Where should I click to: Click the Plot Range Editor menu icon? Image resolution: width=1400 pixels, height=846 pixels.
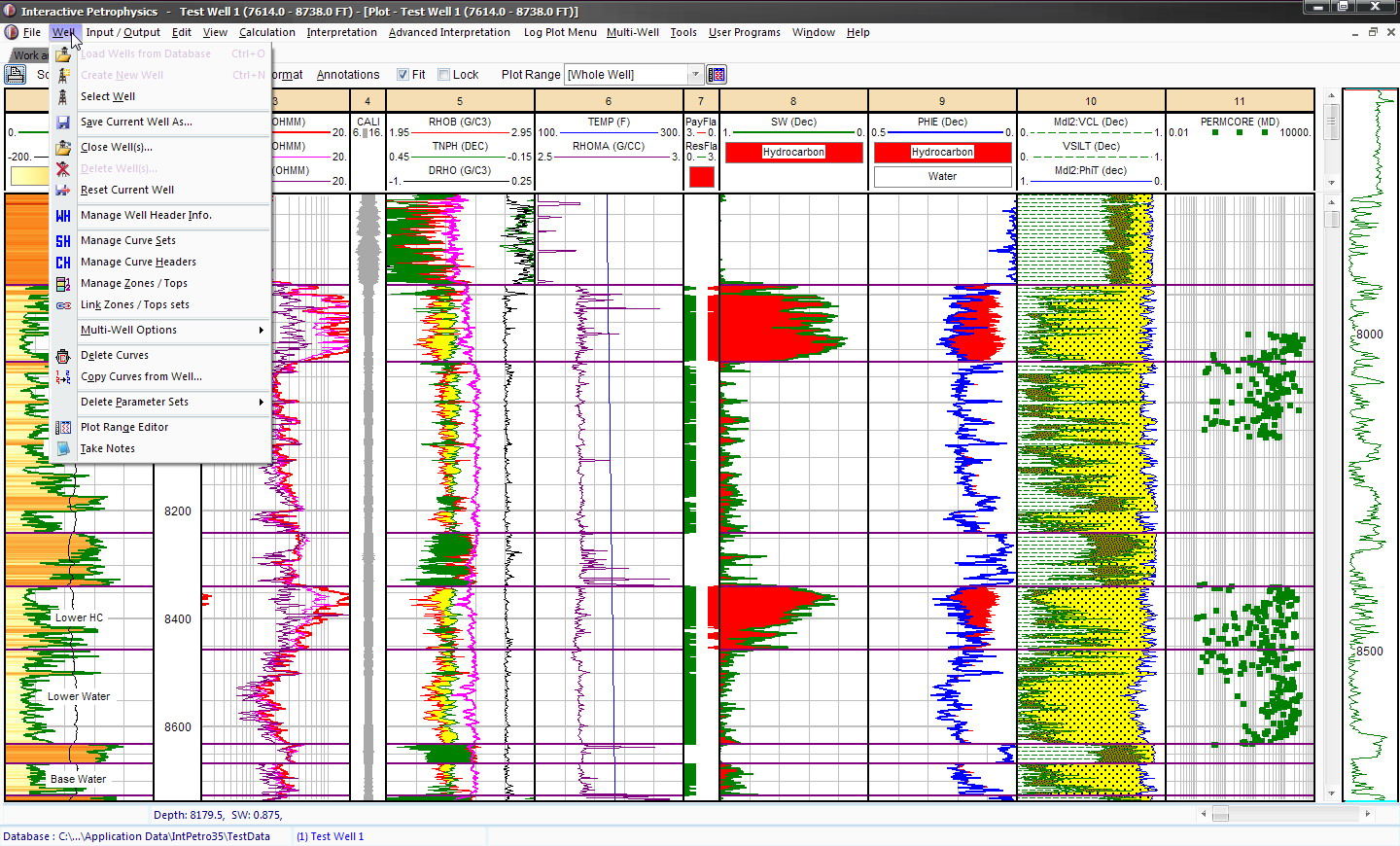point(63,427)
